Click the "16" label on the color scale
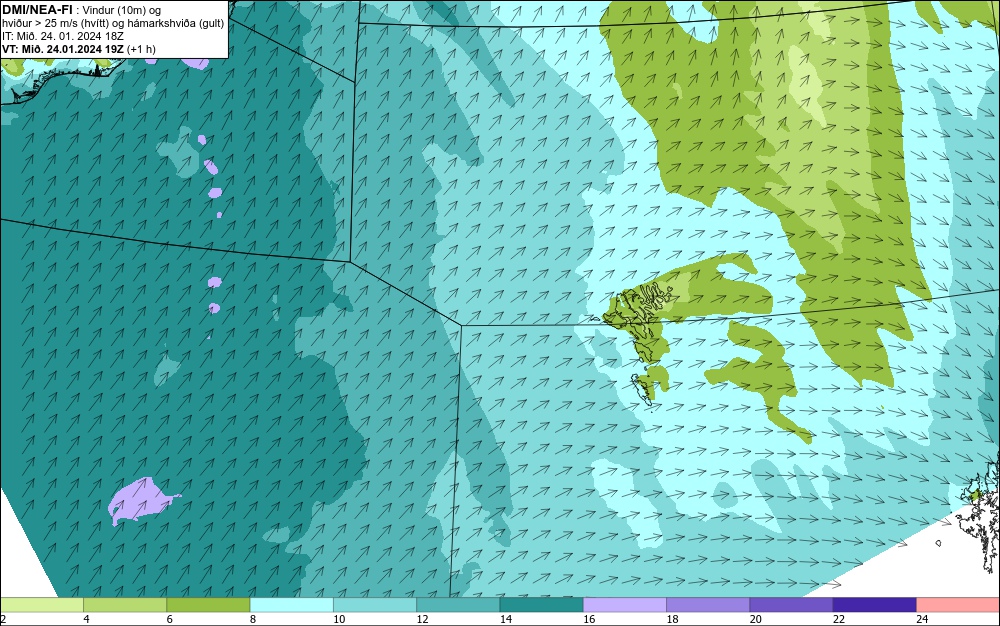1000x626 pixels. click(x=589, y=619)
